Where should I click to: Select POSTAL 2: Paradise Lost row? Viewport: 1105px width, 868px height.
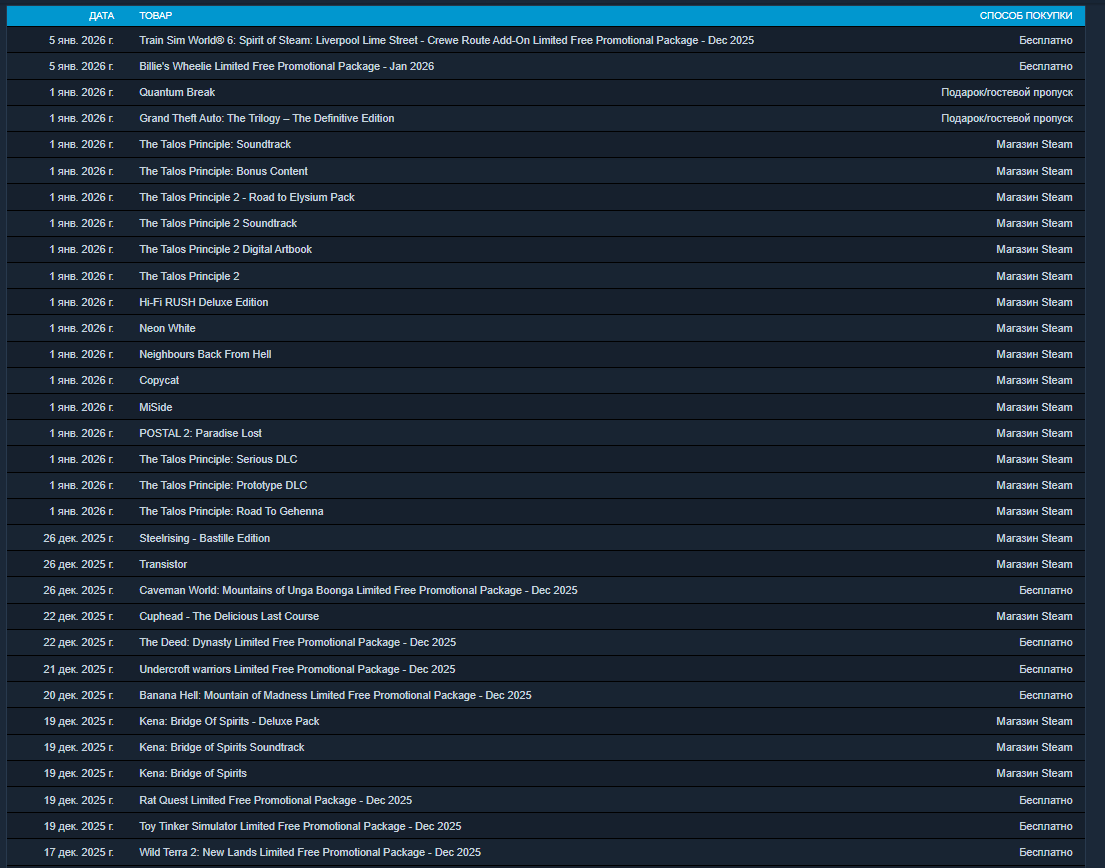(546, 433)
